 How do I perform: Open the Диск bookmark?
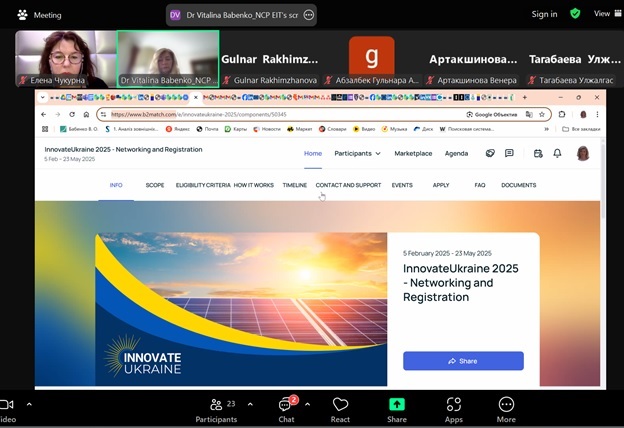click(423, 129)
